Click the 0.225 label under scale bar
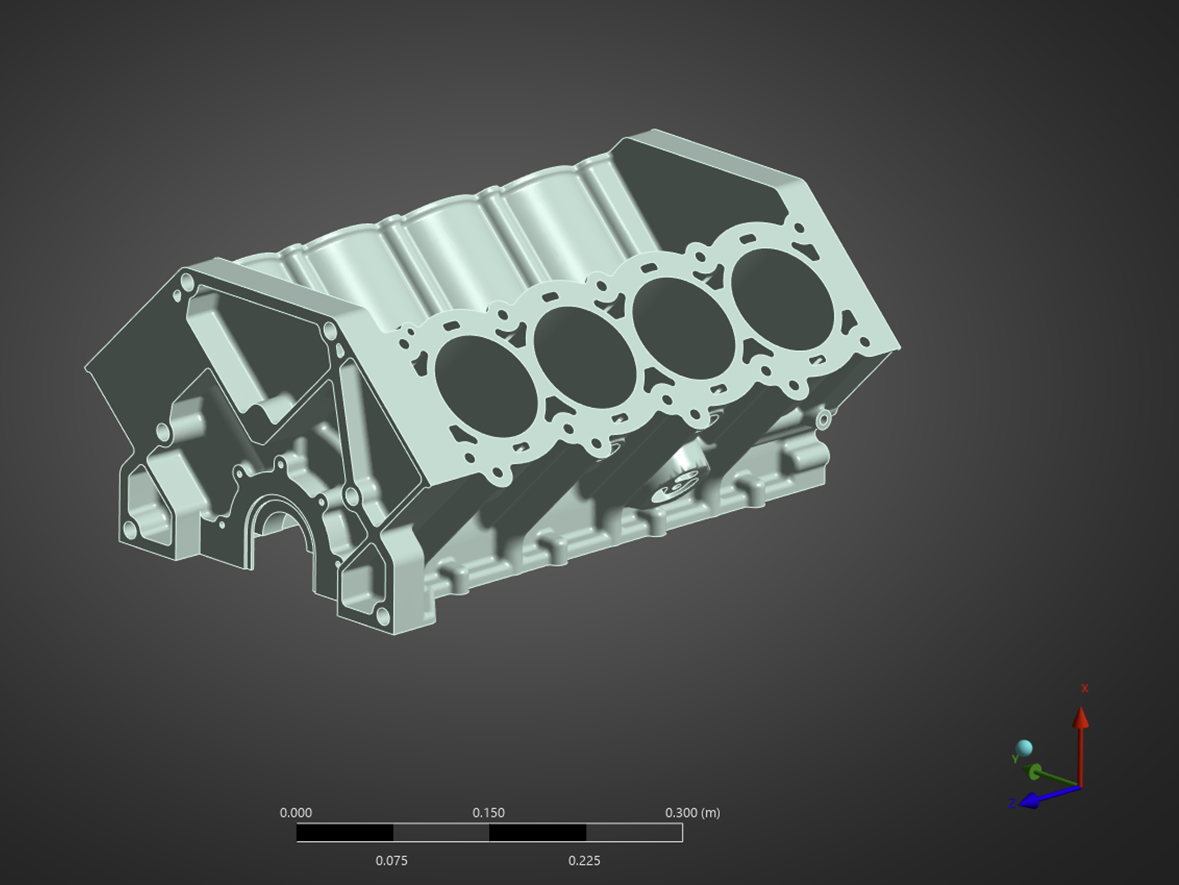Image resolution: width=1179 pixels, height=885 pixels. click(584, 860)
